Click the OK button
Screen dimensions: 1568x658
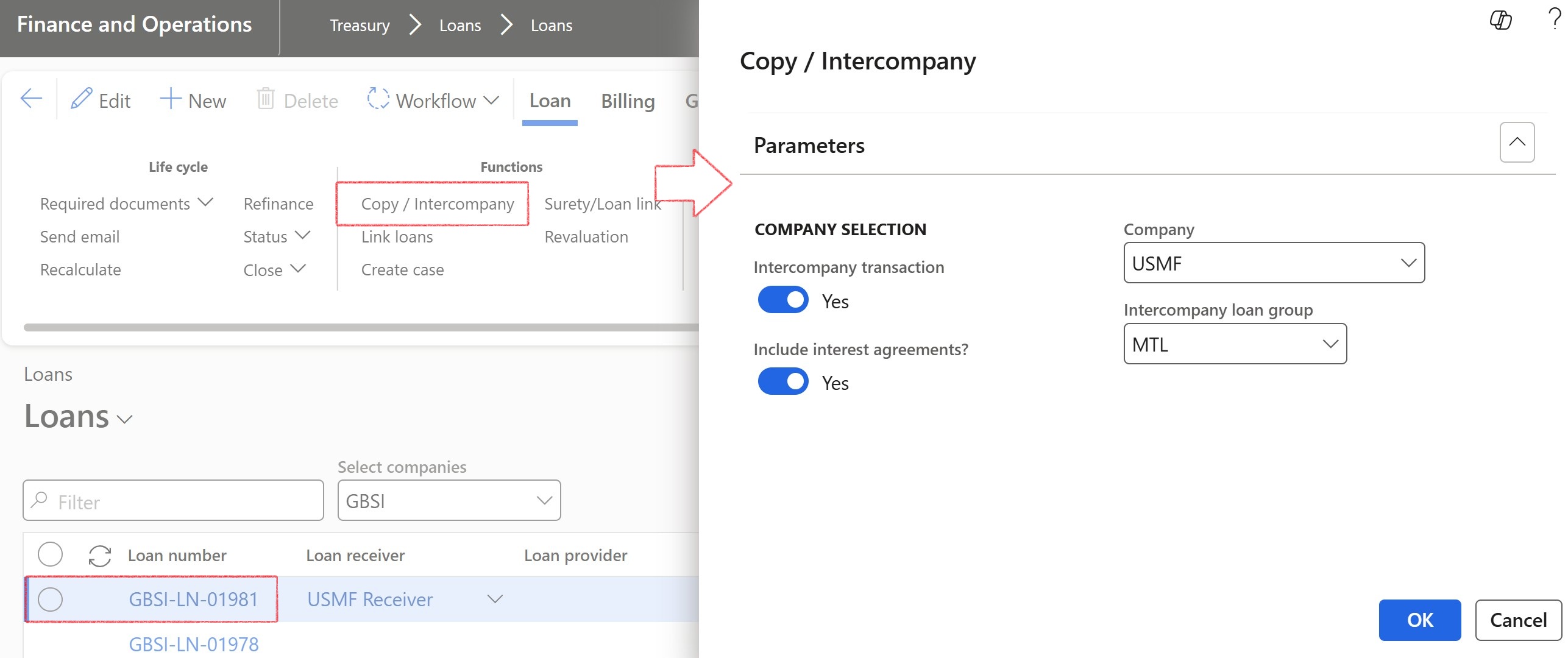click(1419, 620)
